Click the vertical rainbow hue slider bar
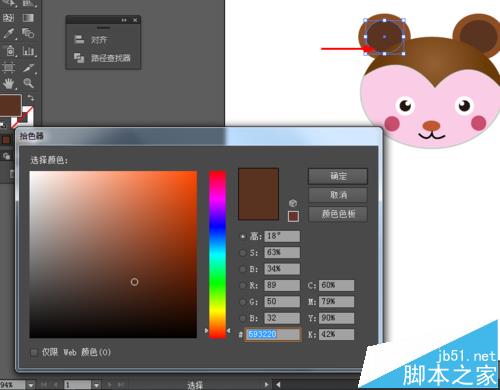Viewport: 500px width, 390px height. pos(217,254)
